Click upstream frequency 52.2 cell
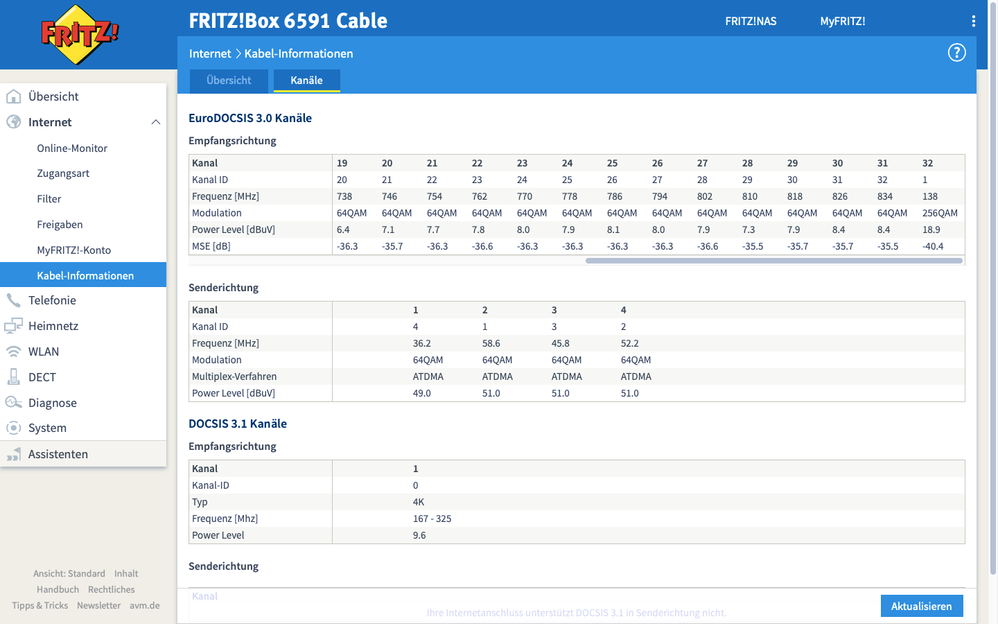The width and height of the screenshot is (998, 624). (x=629, y=343)
